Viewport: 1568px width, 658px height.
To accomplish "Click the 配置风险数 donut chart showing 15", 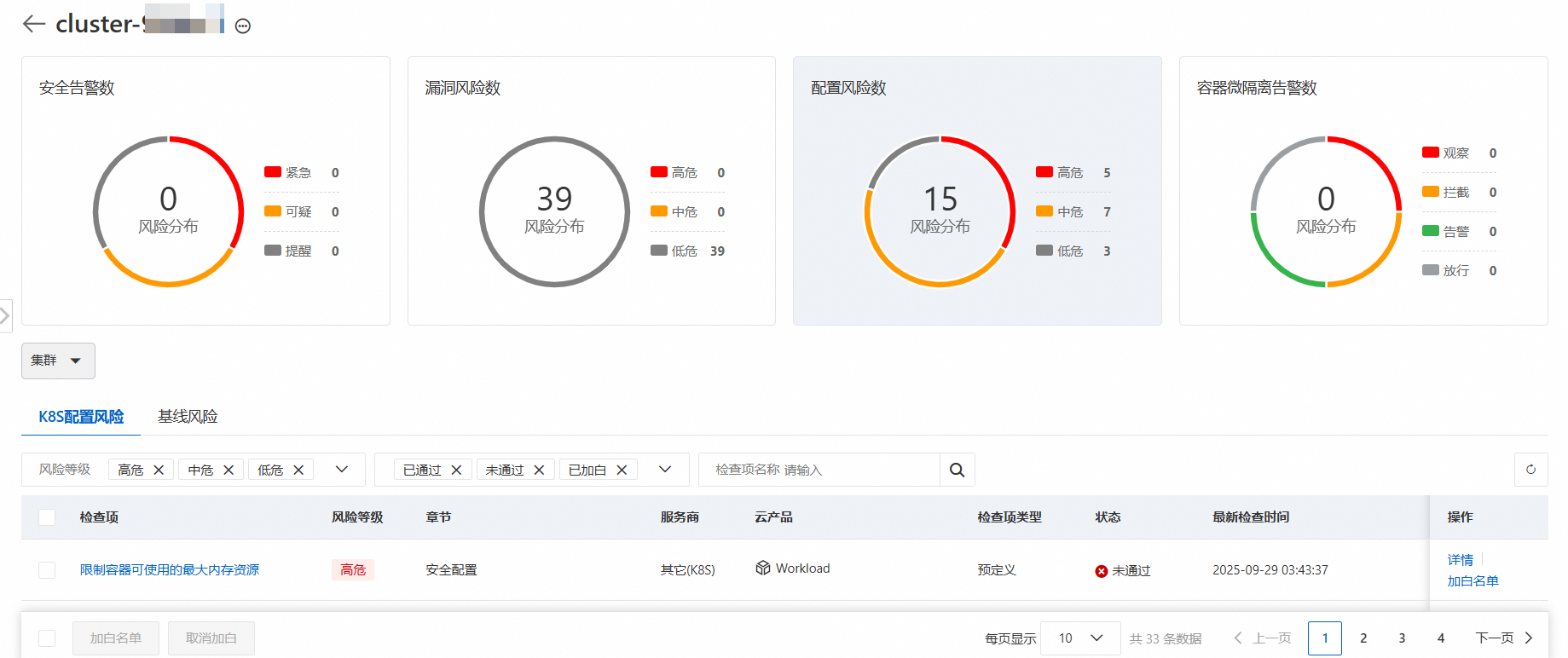I will click(940, 211).
